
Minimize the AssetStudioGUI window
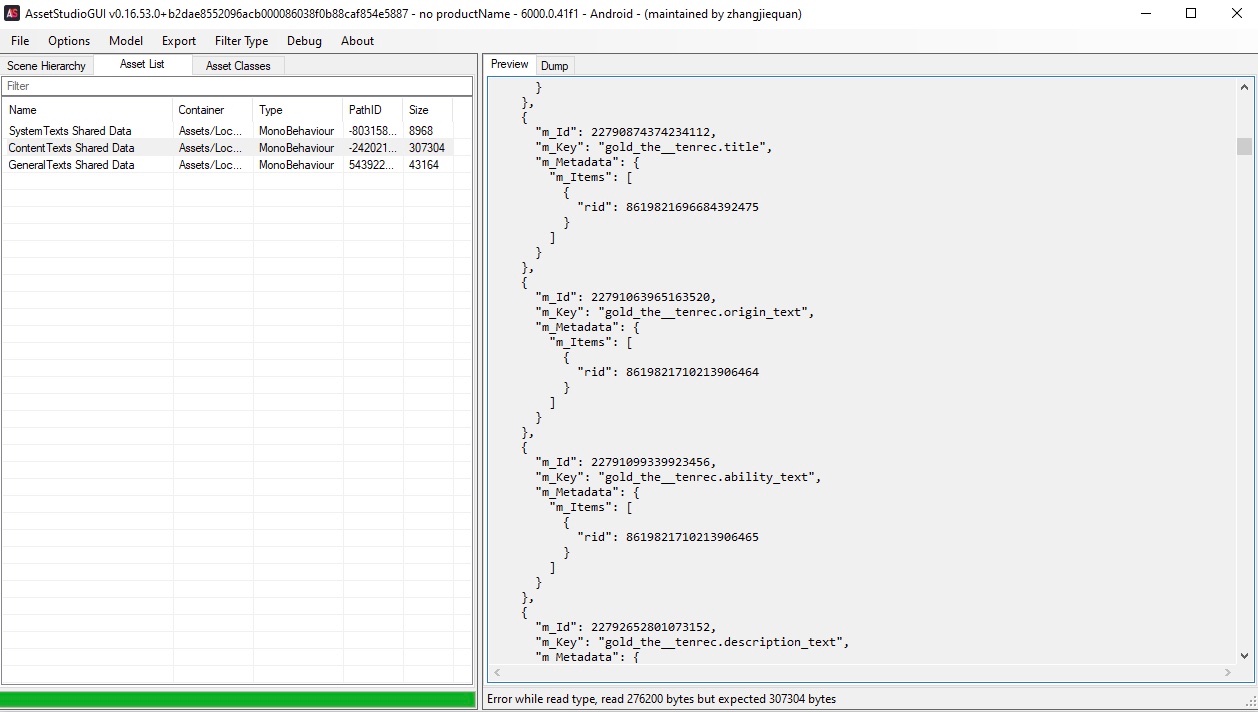[1145, 14]
